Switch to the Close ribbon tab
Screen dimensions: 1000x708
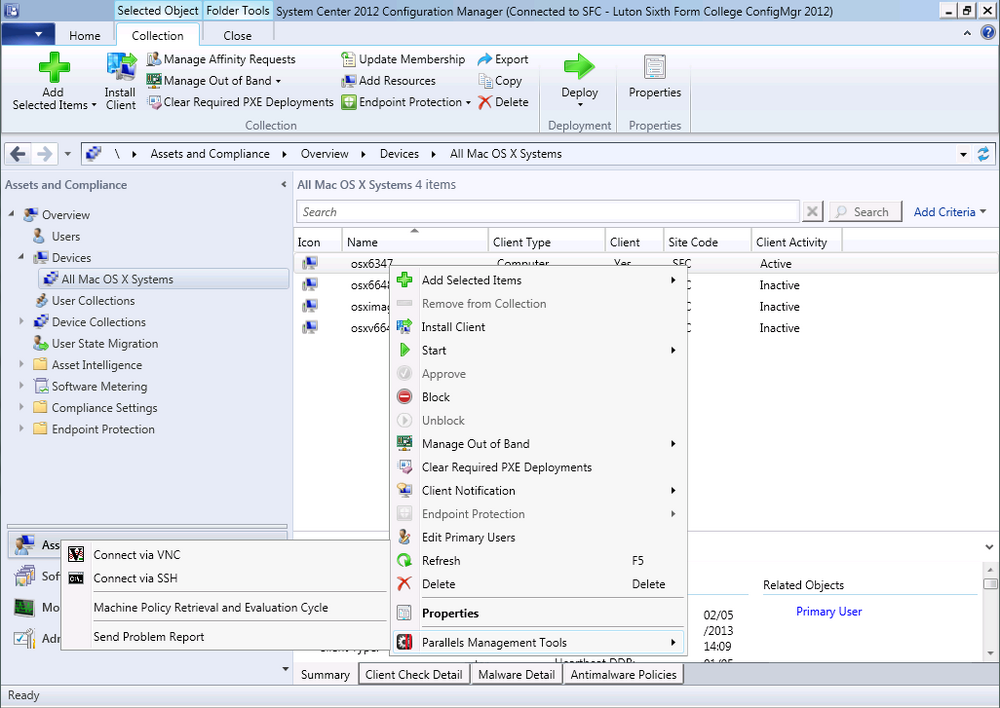click(x=237, y=36)
